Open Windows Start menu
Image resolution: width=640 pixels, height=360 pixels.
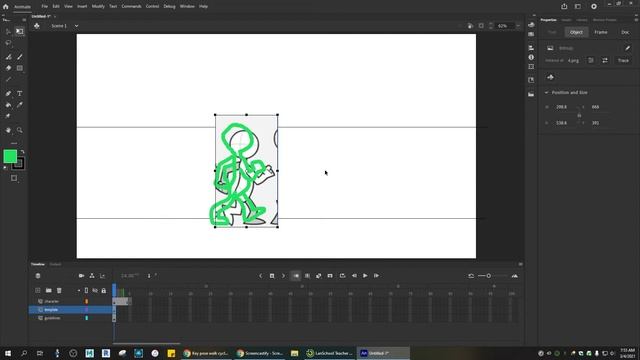(8, 353)
